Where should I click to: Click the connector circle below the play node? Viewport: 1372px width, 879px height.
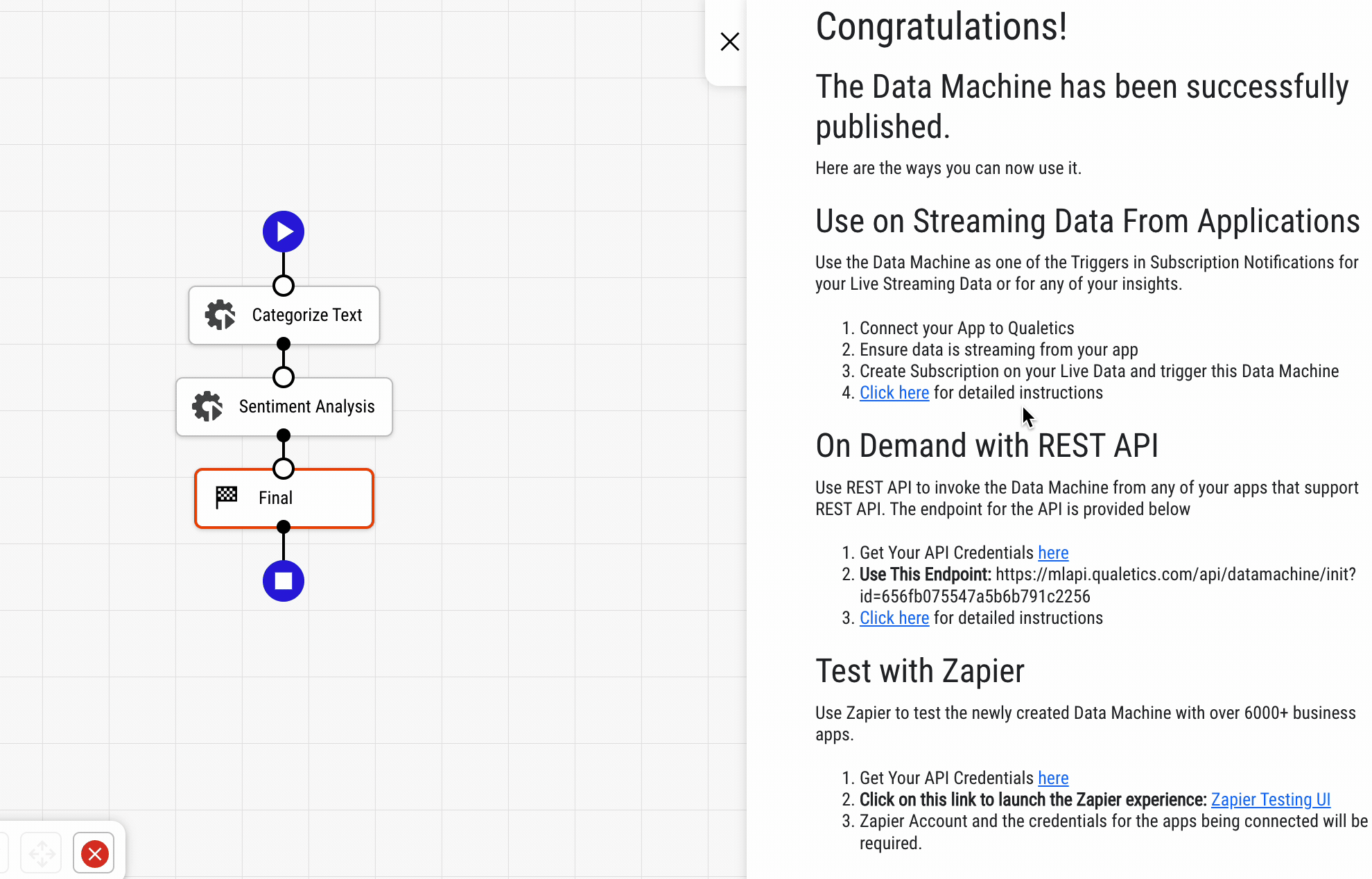pos(283,285)
